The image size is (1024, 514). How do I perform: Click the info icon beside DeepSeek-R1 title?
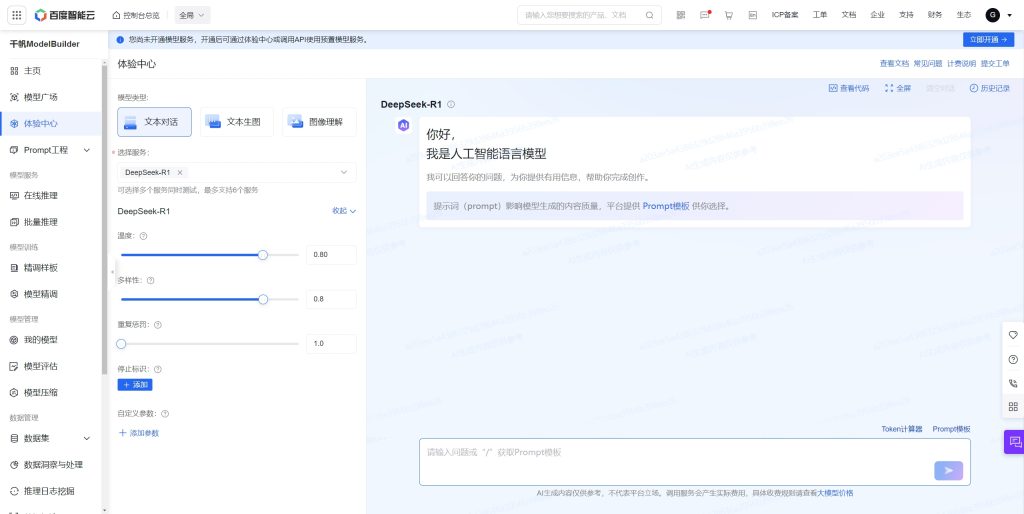click(x=451, y=104)
